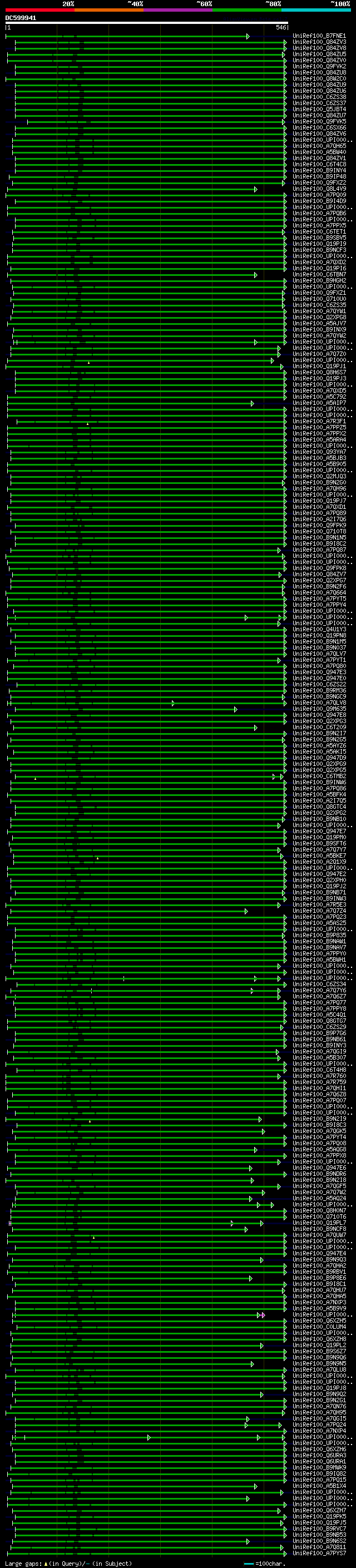Select the UniRef100_B9N2I7 label
This screenshot has width=356, height=1568.
click(x=319, y=734)
